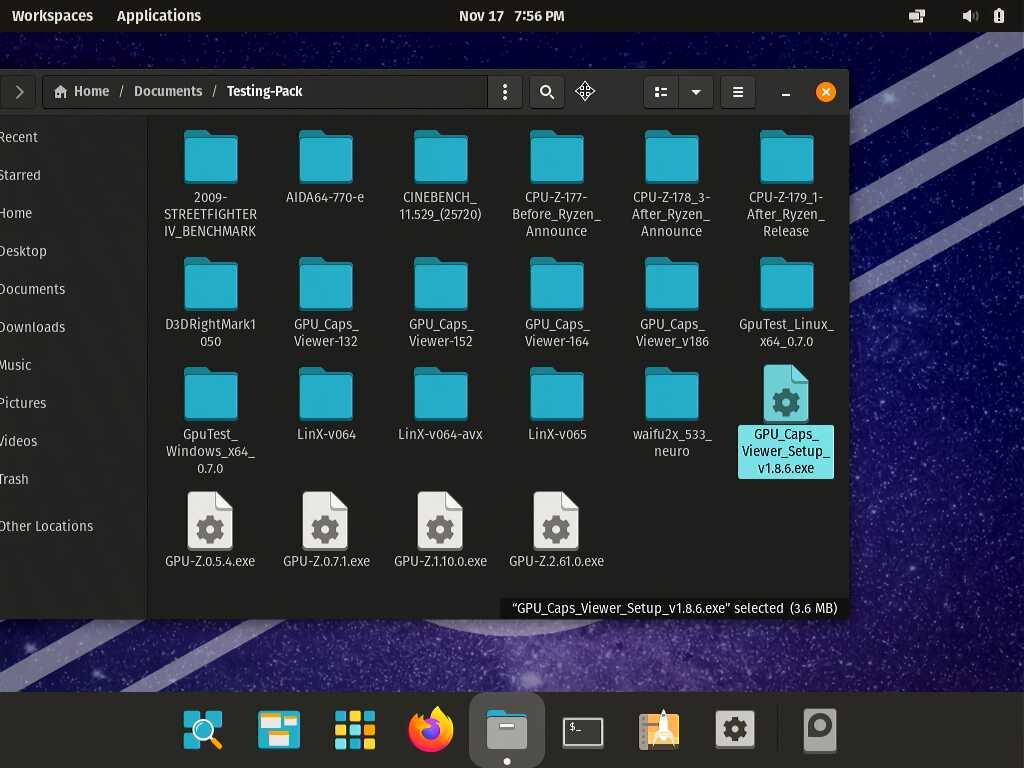
Task: Open Other Locations in the sidebar
Action: click(x=73, y=526)
